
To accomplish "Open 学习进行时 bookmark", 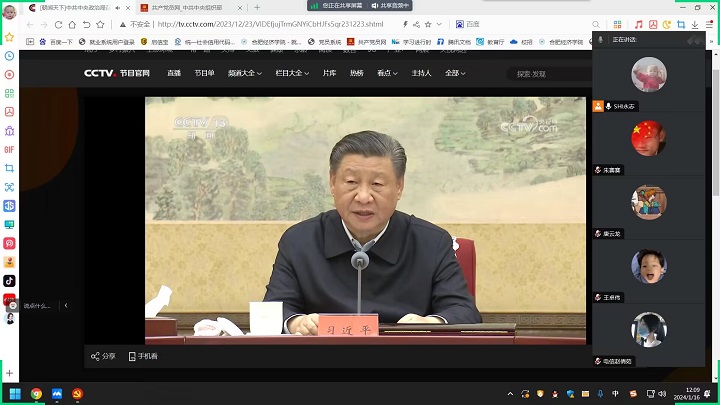I will [411, 42].
